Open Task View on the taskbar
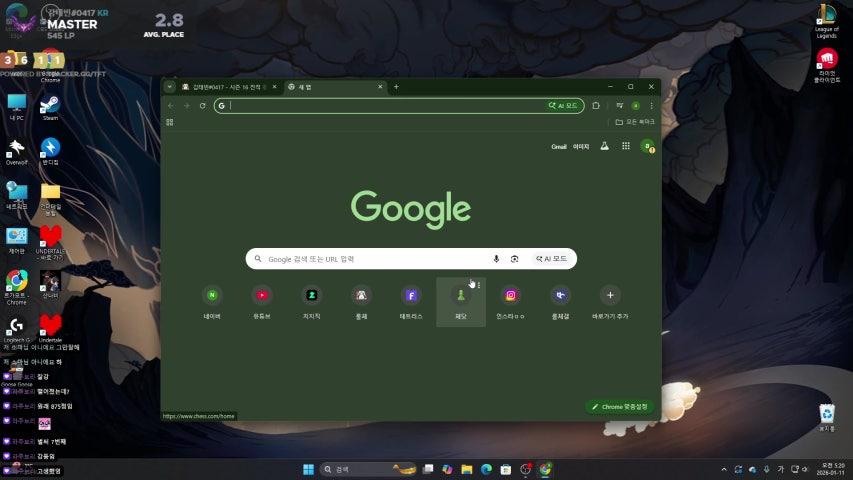The image size is (853, 480). click(x=428, y=469)
